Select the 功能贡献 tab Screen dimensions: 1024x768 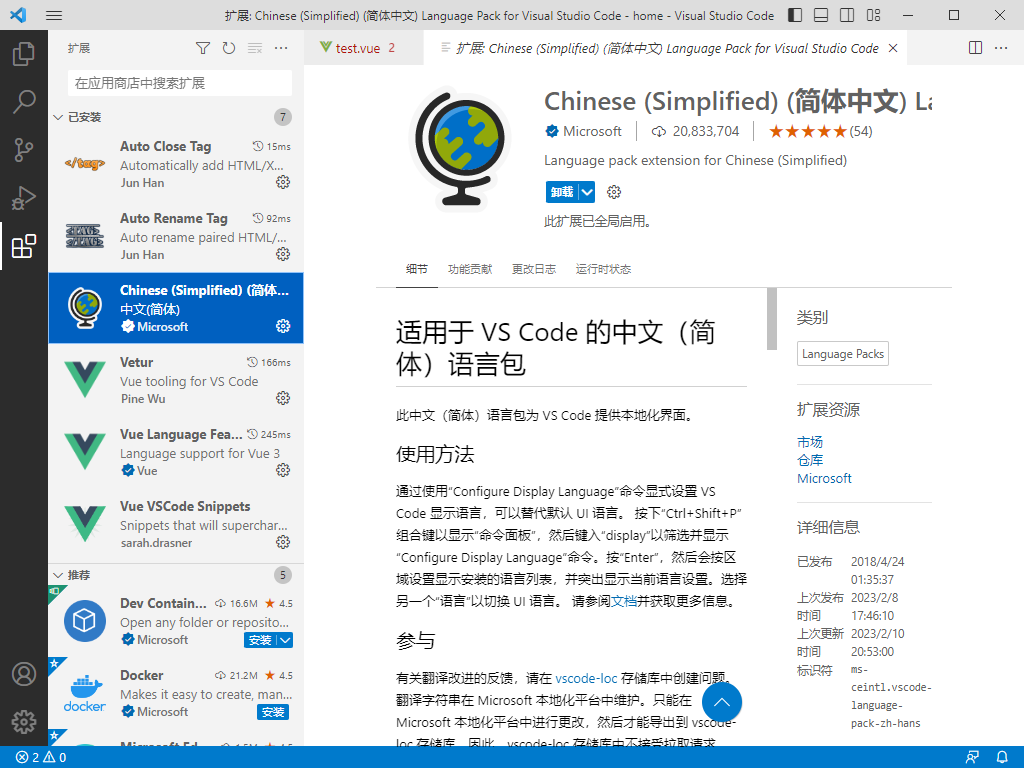coord(470,269)
